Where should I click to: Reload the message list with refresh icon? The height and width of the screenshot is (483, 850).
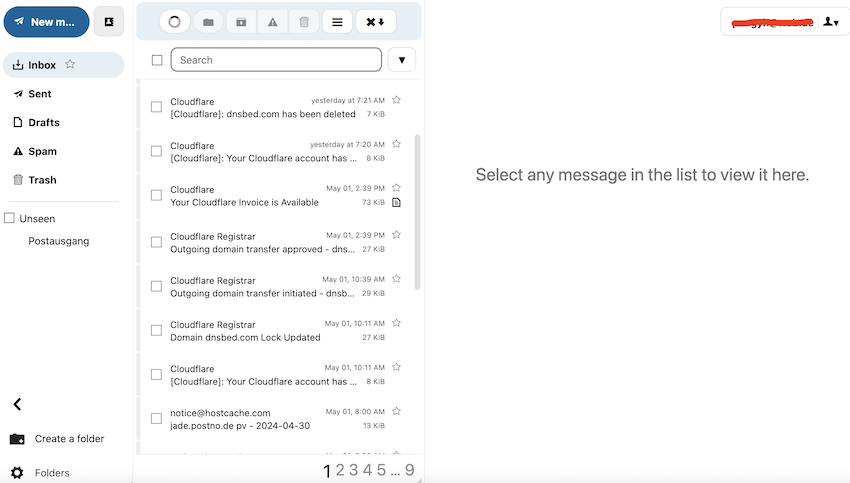pos(175,21)
